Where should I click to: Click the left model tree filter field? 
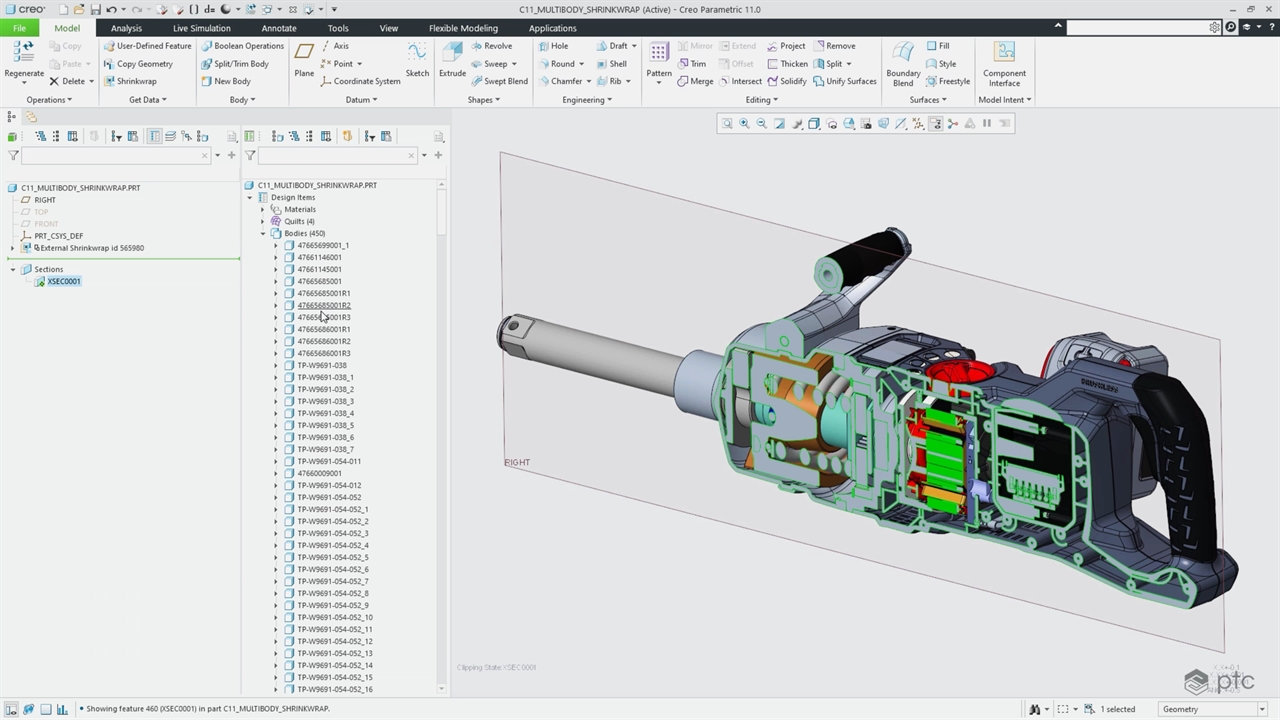[110, 156]
